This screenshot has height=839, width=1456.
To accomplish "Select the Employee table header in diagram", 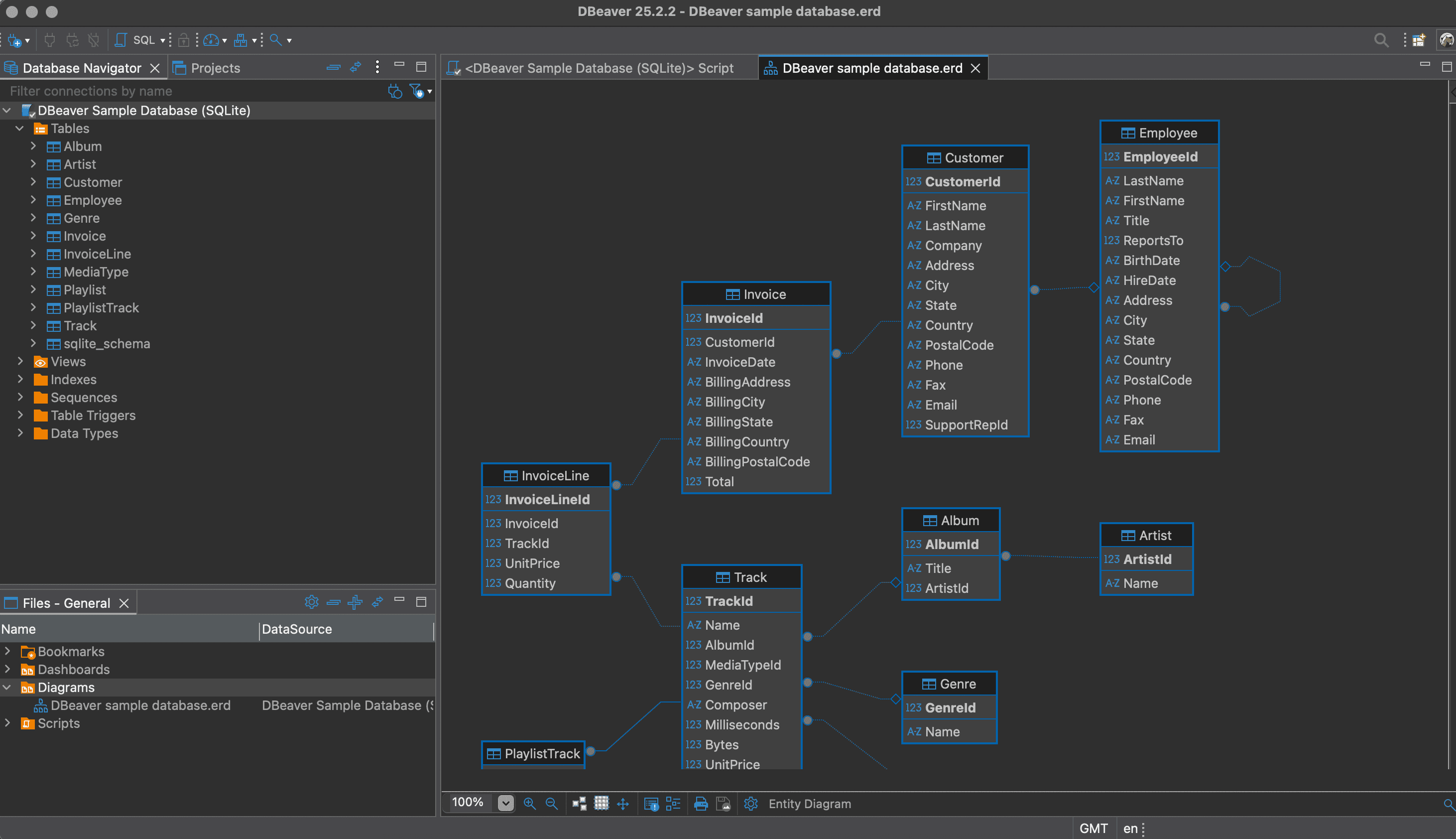I will pyautogui.click(x=1159, y=133).
